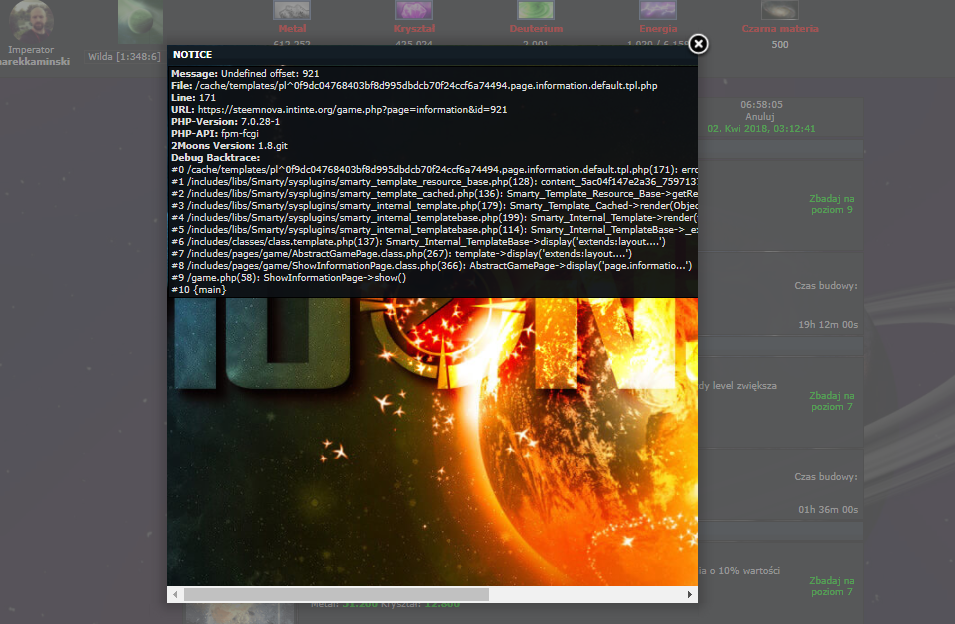This screenshot has width=955, height=624.
Task: Click backtrace entry #10 {main}
Action: click(199, 290)
